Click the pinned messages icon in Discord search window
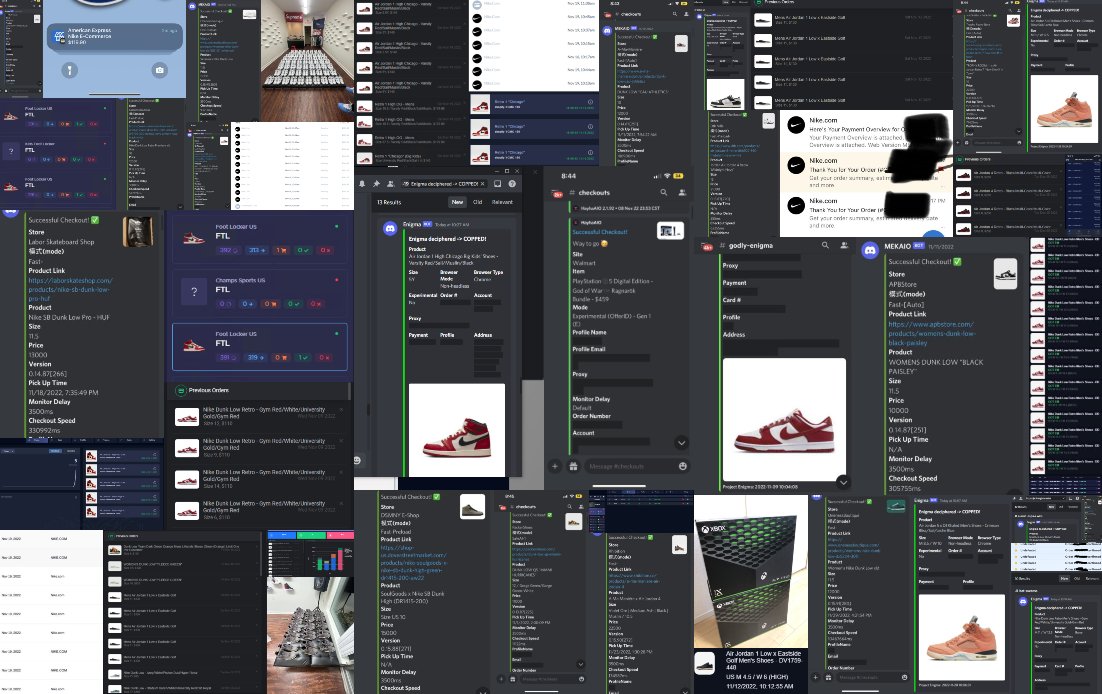 377,184
